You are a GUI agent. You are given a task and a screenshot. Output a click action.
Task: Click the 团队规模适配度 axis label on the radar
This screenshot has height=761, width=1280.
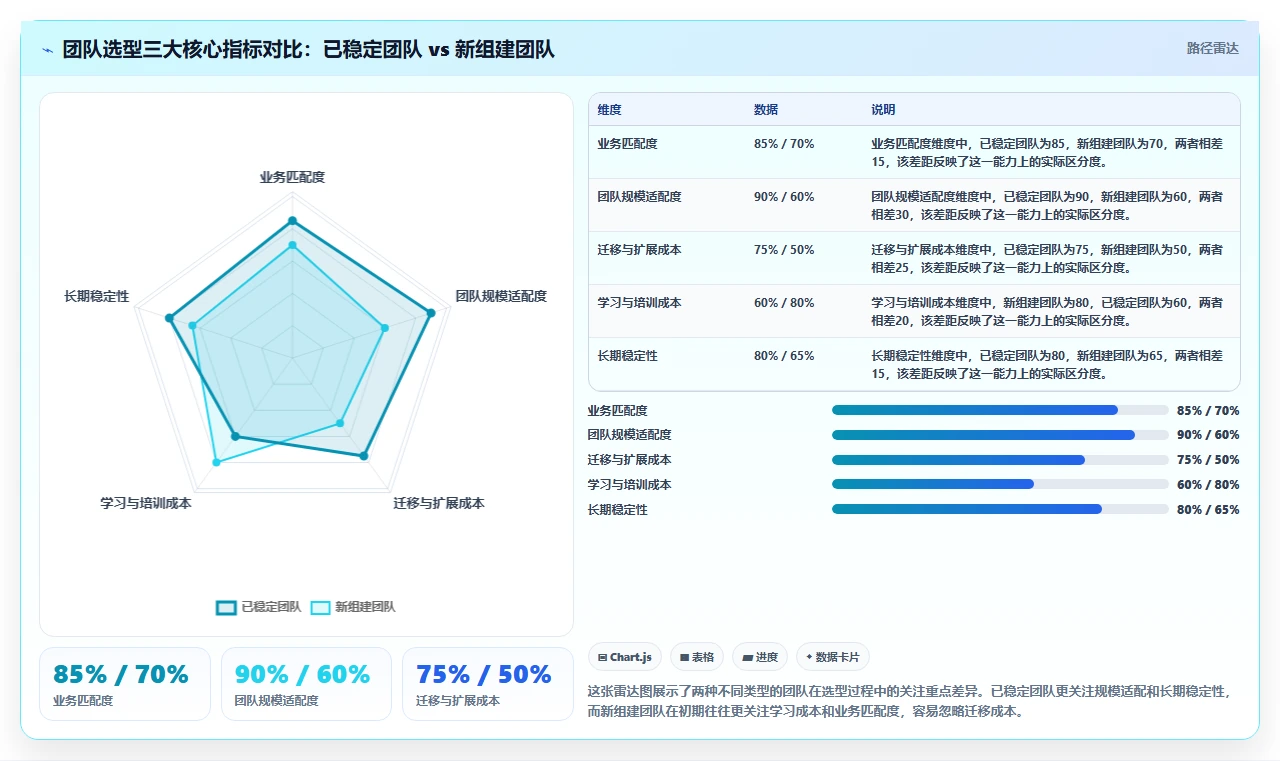(x=501, y=296)
